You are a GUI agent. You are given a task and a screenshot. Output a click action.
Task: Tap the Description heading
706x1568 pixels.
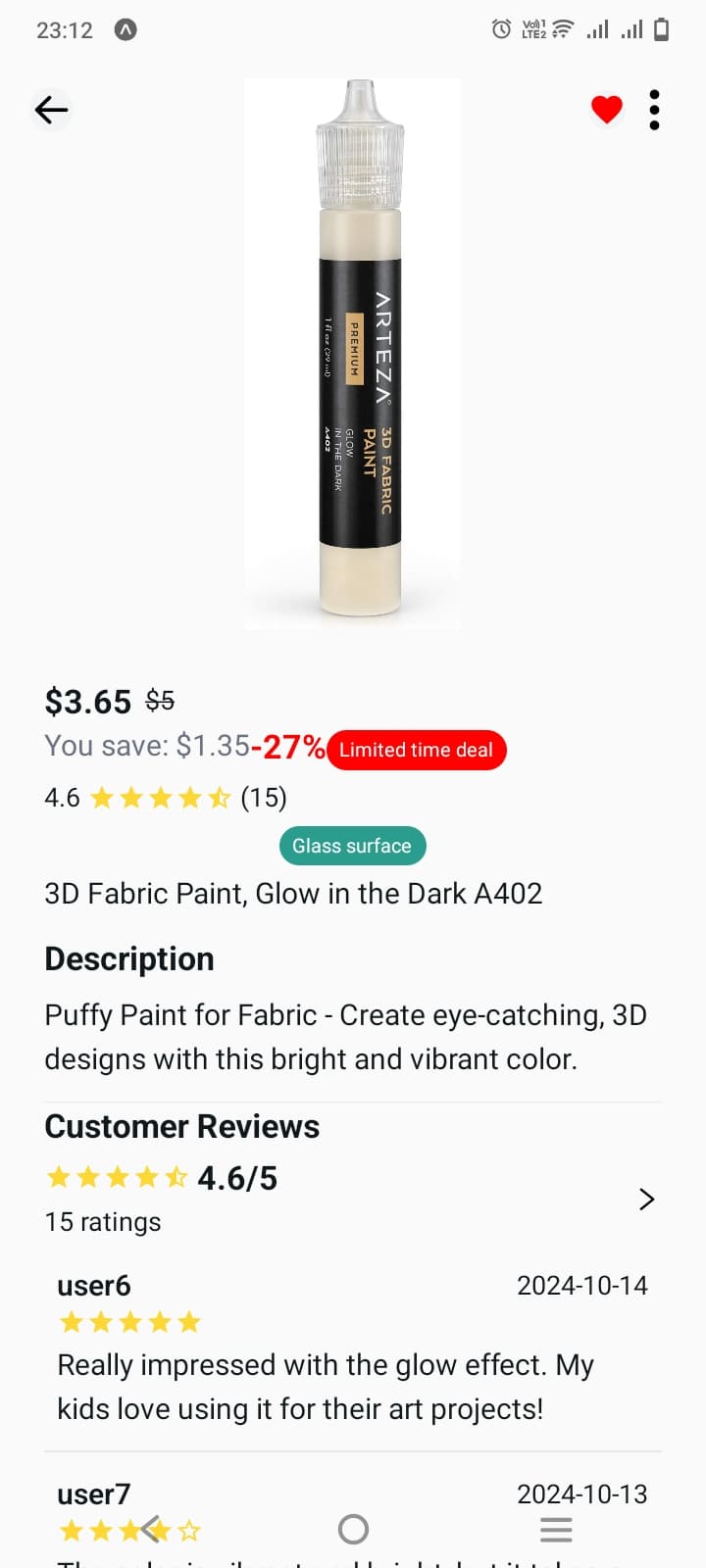coord(129,958)
